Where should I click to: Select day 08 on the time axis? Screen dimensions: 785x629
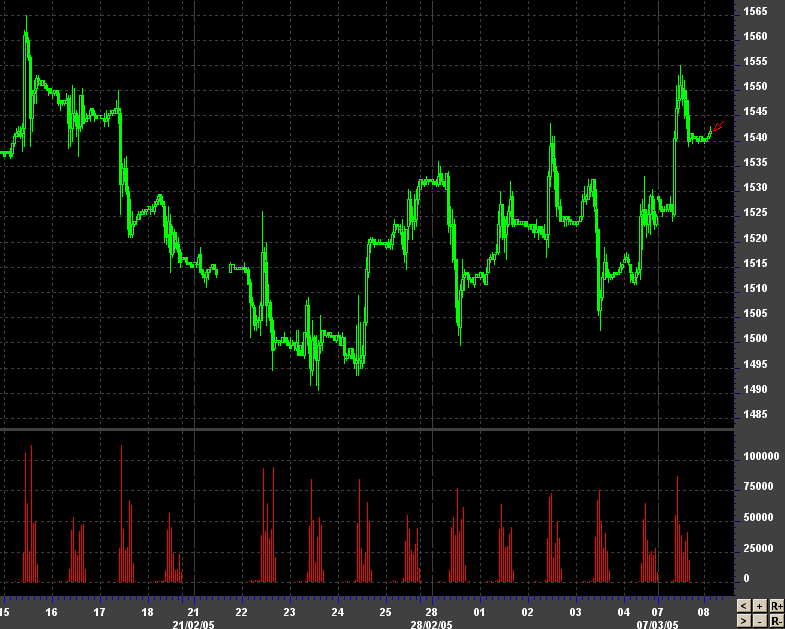tap(704, 612)
